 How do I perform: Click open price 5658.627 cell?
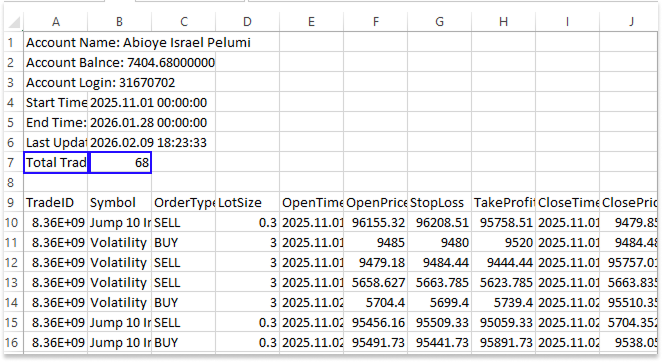coord(376,283)
